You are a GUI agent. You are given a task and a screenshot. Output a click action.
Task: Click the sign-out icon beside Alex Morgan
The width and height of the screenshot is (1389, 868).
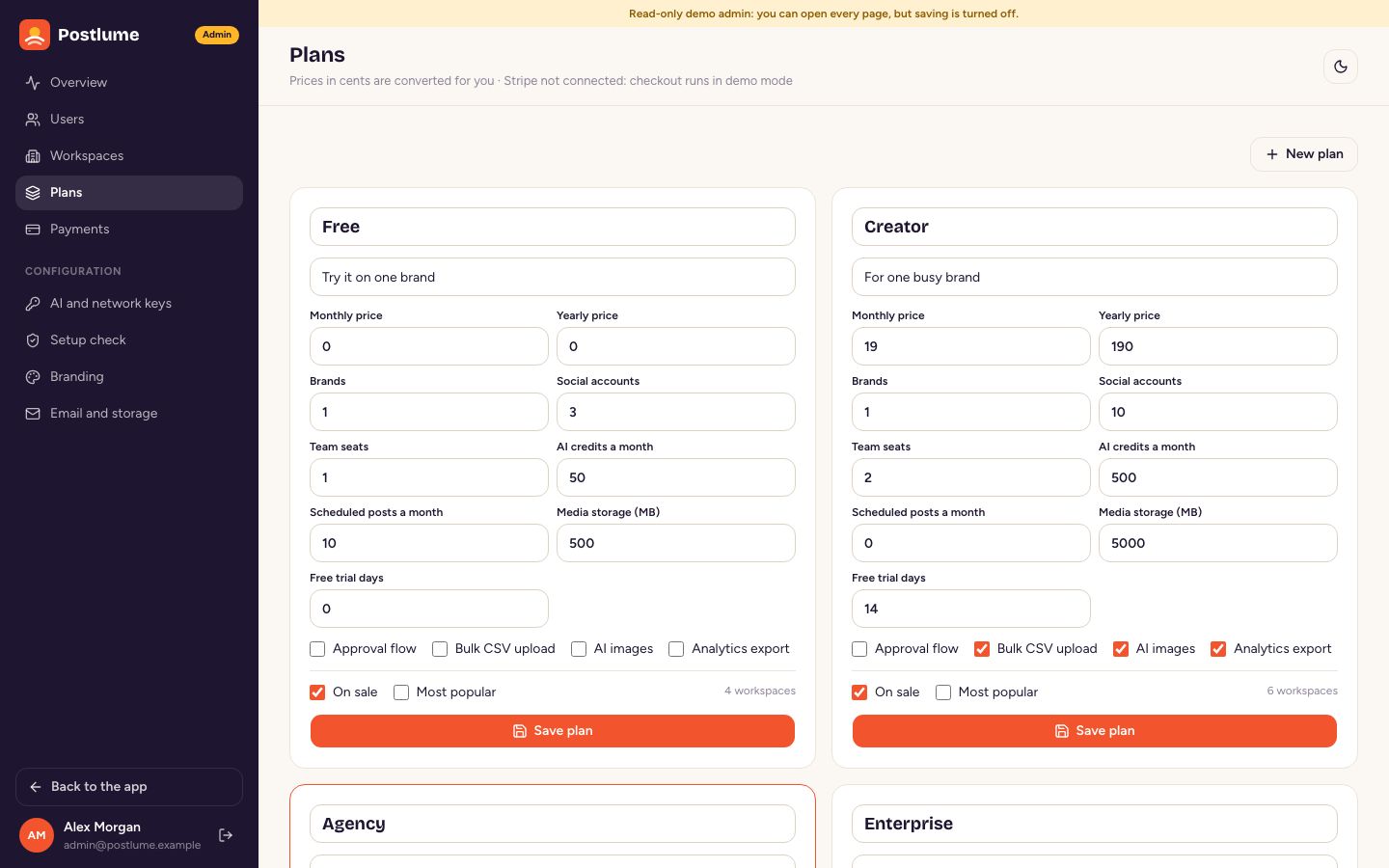coord(226,835)
